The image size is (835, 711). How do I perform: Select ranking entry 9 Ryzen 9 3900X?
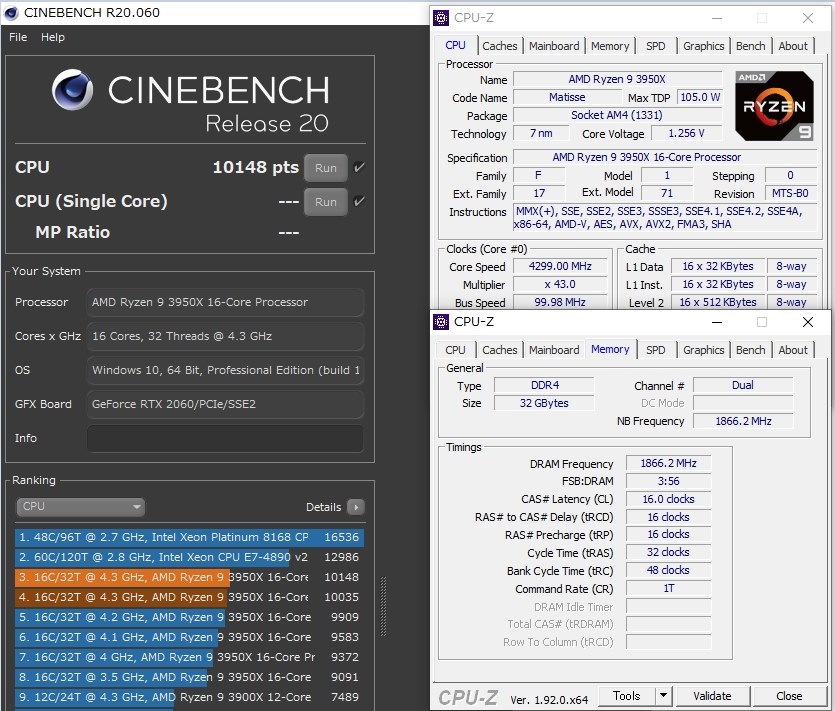click(x=190, y=697)
